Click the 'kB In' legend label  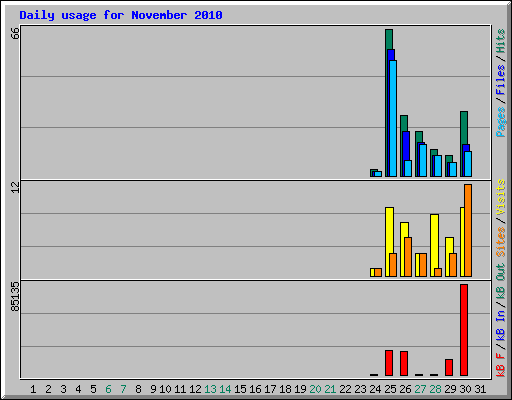tap(500, 325)
